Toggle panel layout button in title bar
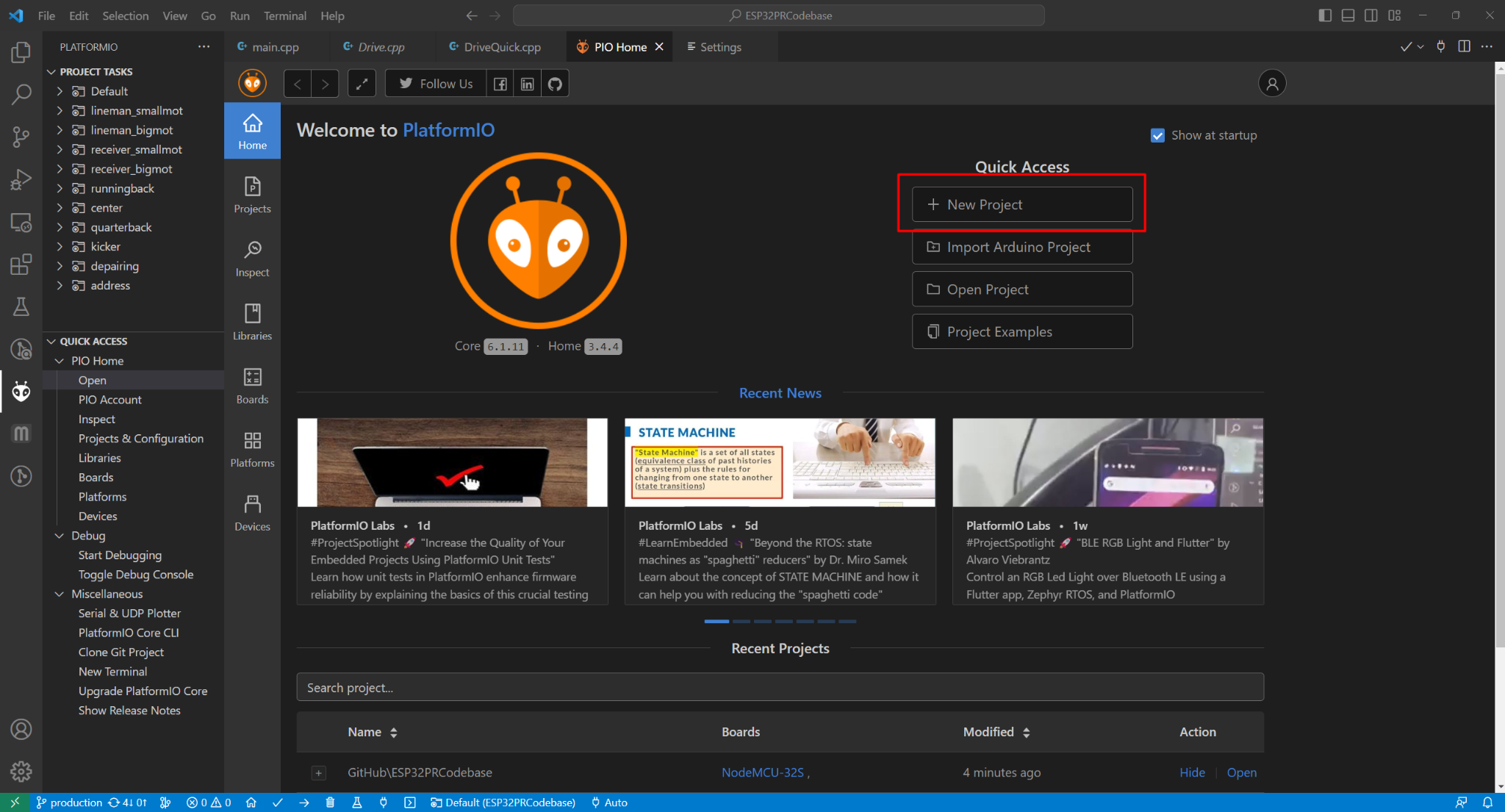 tap(1348, 15)
